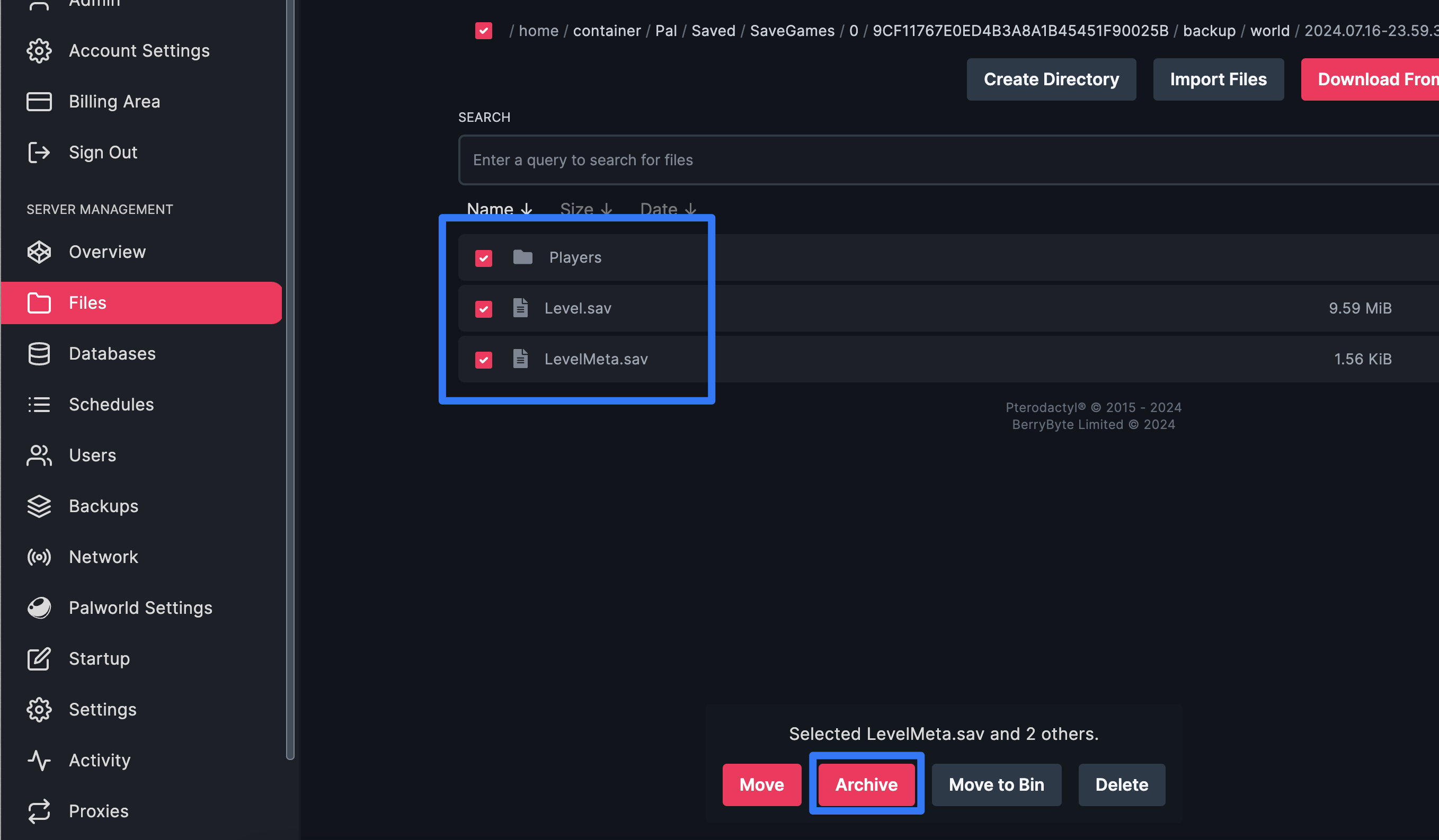Open Account Settings in the sidebar

pos(139,51)
